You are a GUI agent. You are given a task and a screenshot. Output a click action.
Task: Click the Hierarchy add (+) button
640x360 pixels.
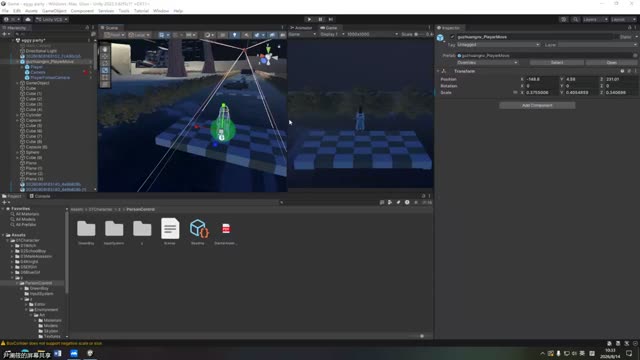[6, 34]
